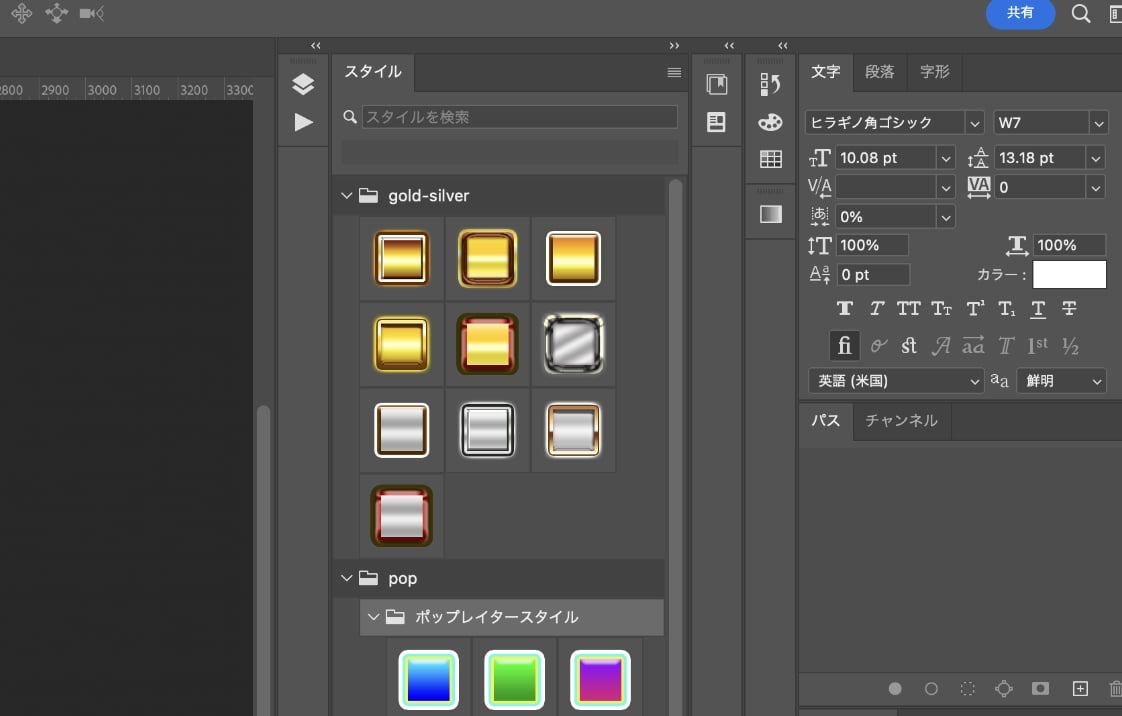Click the blue 共有 button
The height and width of the screenshot is (716, 1122).
1020,13
